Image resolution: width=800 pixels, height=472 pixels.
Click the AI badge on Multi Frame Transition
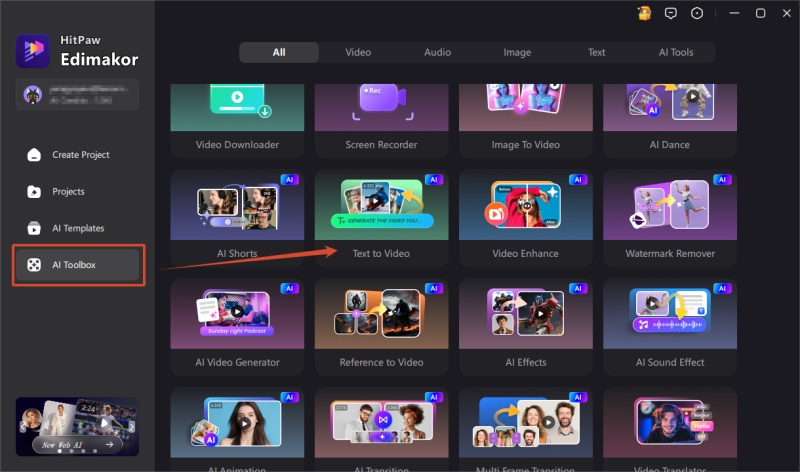click(x=578, y=397)
